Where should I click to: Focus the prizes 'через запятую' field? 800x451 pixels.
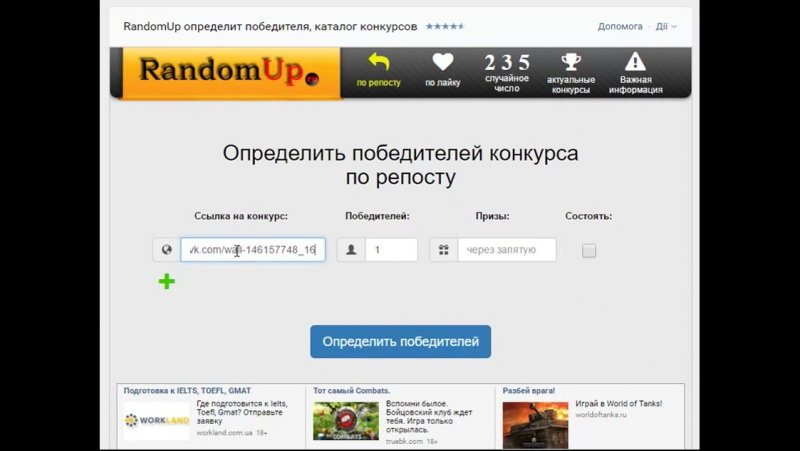click(507, 250)
